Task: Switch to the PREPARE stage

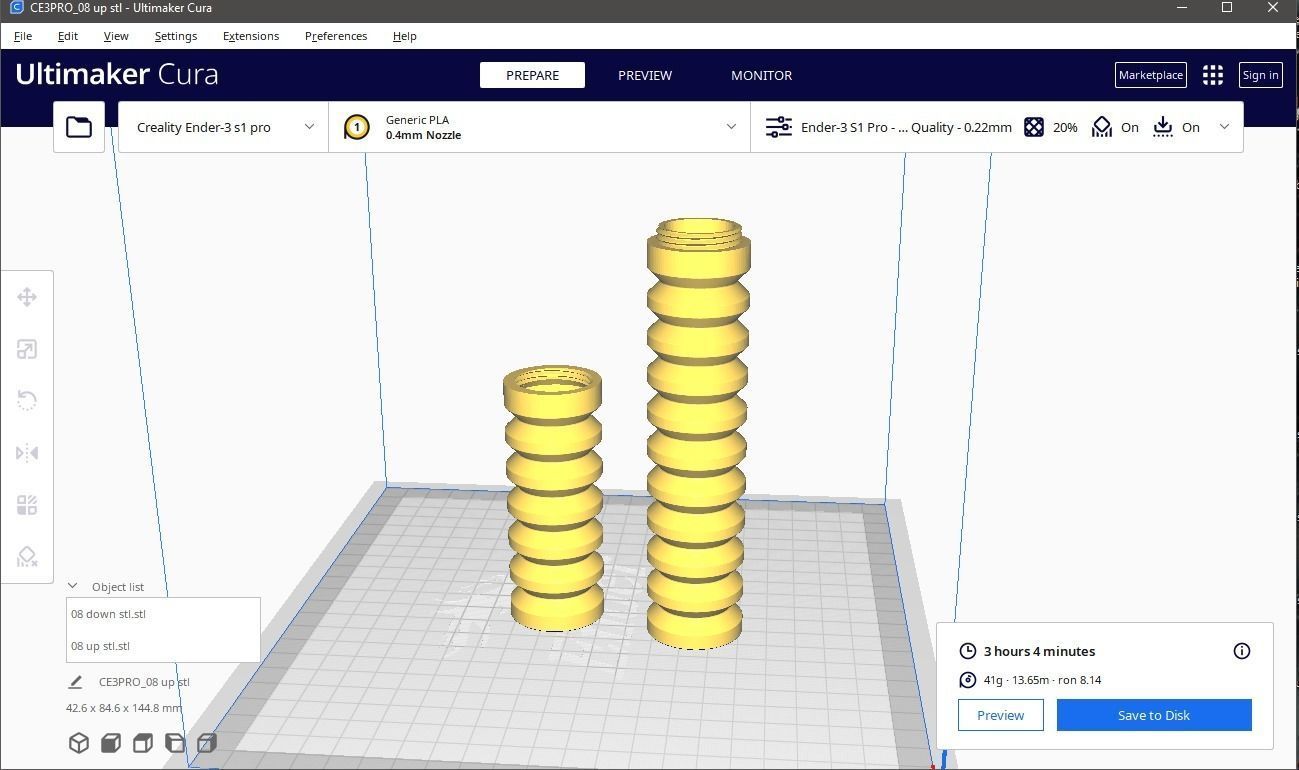Action: coord(532,75)
